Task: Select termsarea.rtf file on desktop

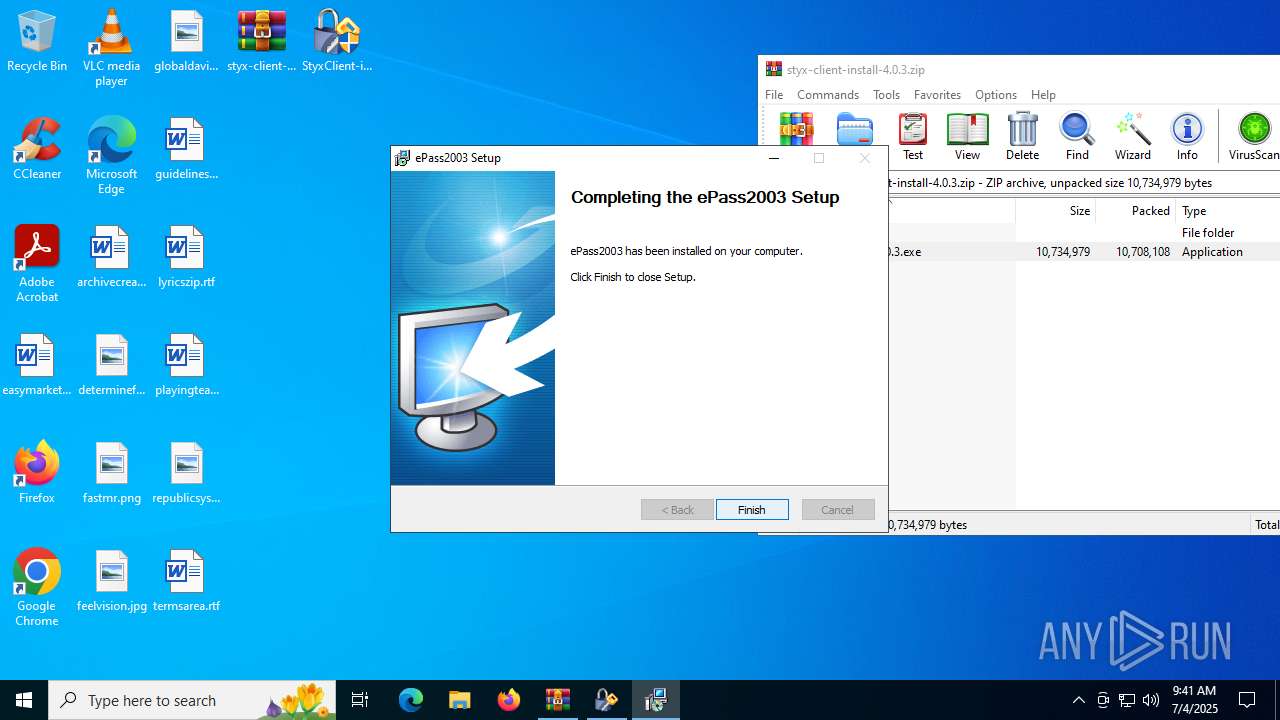Action: tap(186, 582)
